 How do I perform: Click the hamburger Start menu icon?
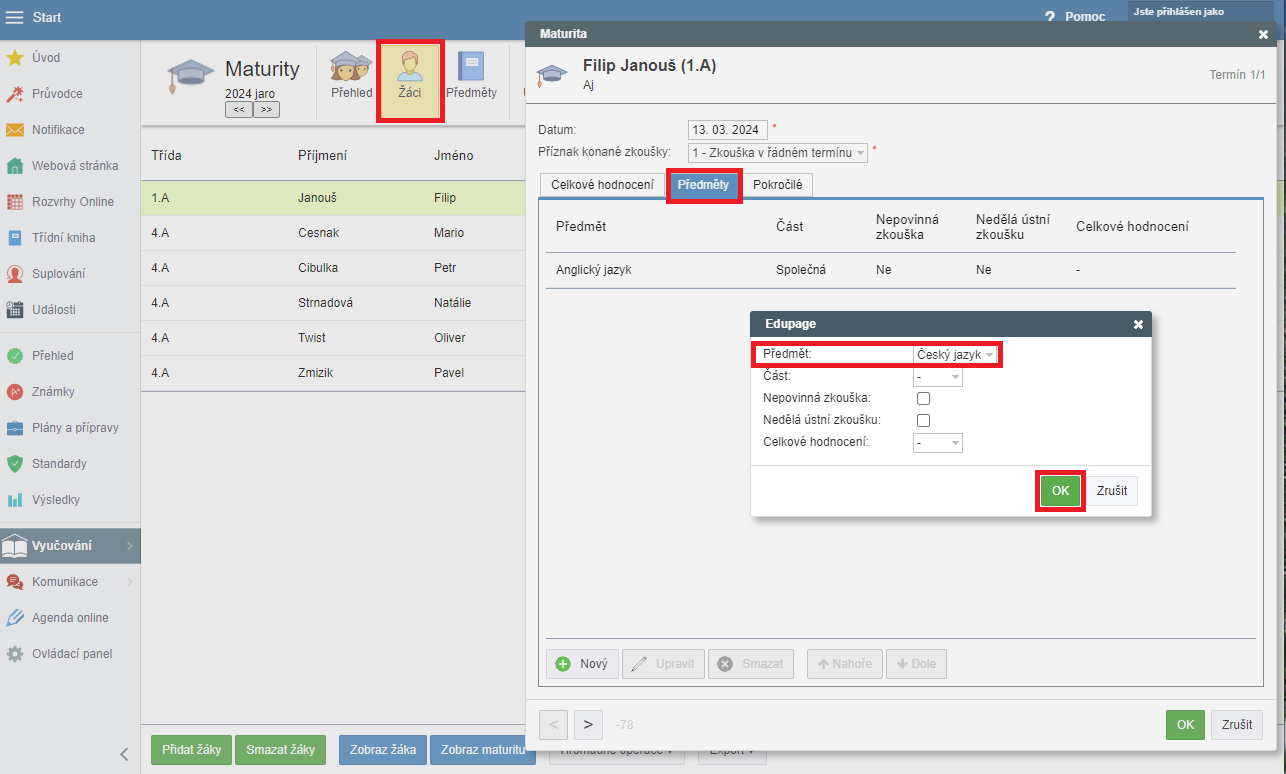[x=15, y=18]
